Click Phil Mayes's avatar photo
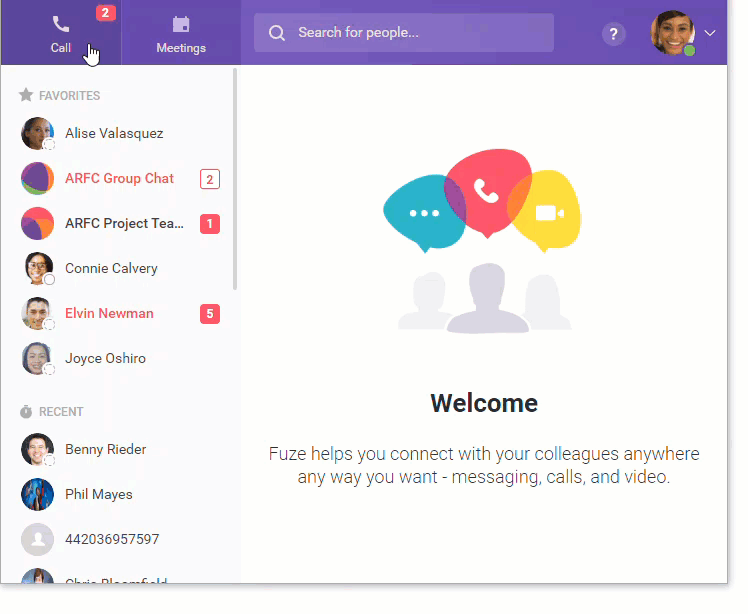748x614 pixels. 37,494
